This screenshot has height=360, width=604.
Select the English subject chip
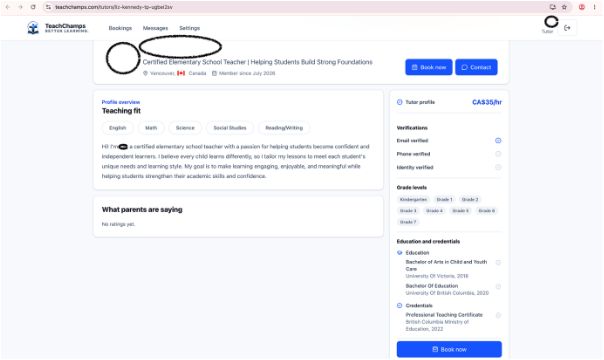click(117, 128)
